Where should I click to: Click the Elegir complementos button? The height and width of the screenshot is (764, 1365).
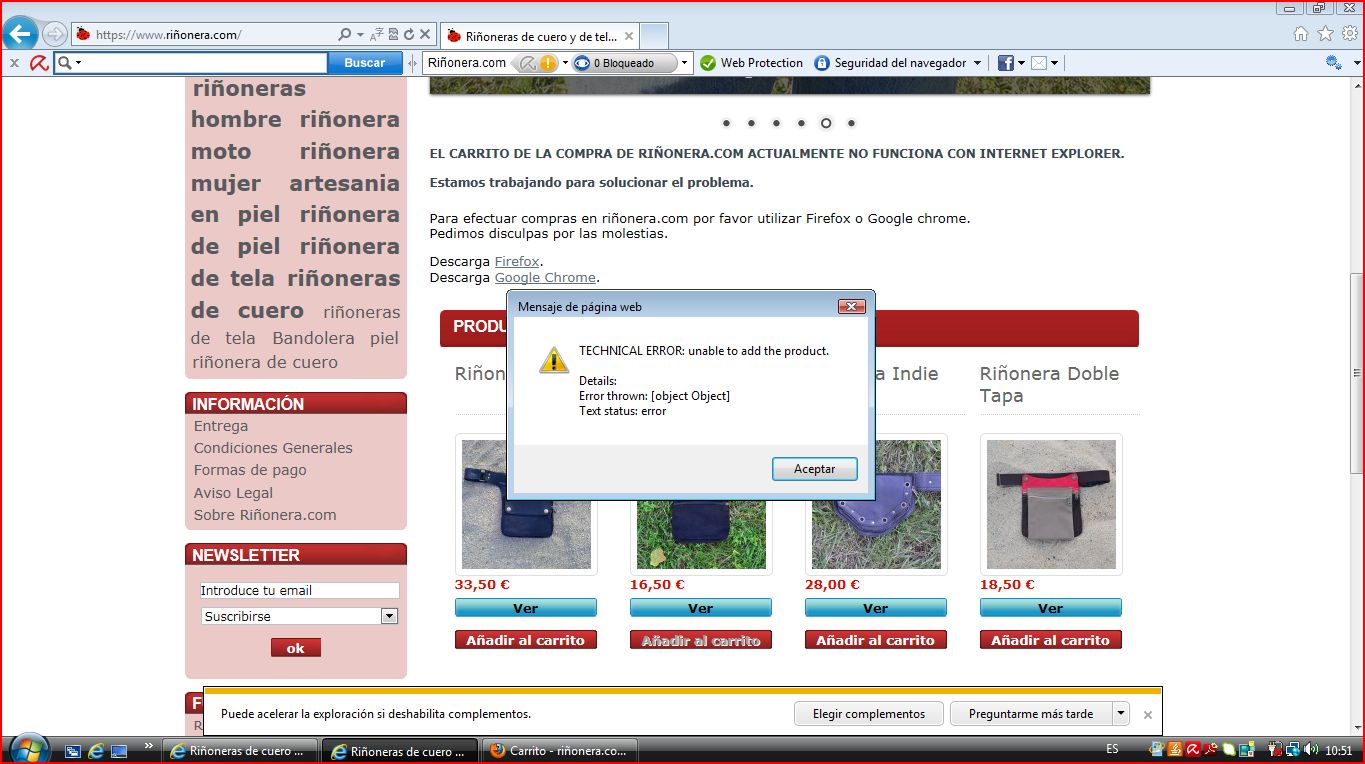tap(869, 714)
